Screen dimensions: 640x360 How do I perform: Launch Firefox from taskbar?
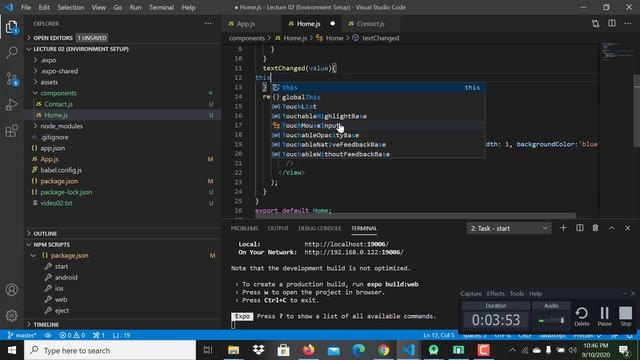[309, 350]
